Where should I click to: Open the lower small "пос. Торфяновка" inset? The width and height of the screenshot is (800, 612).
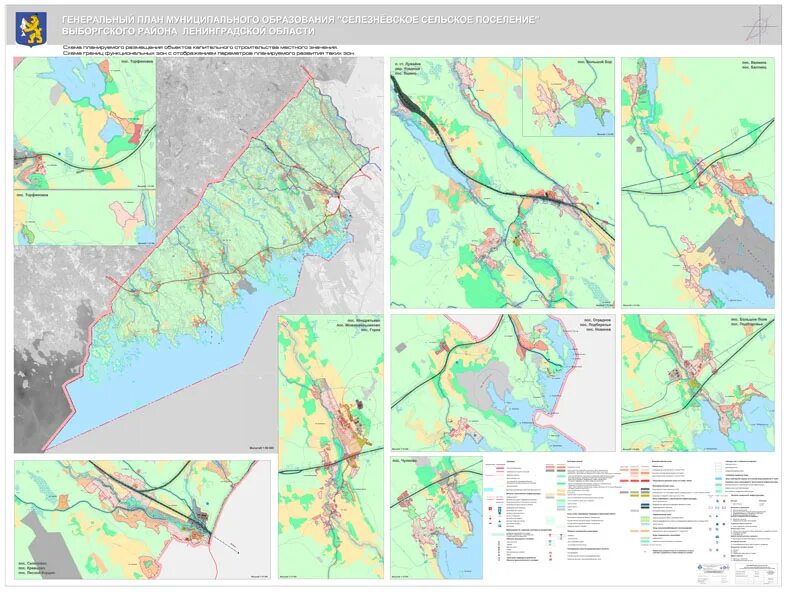[85, 218]
